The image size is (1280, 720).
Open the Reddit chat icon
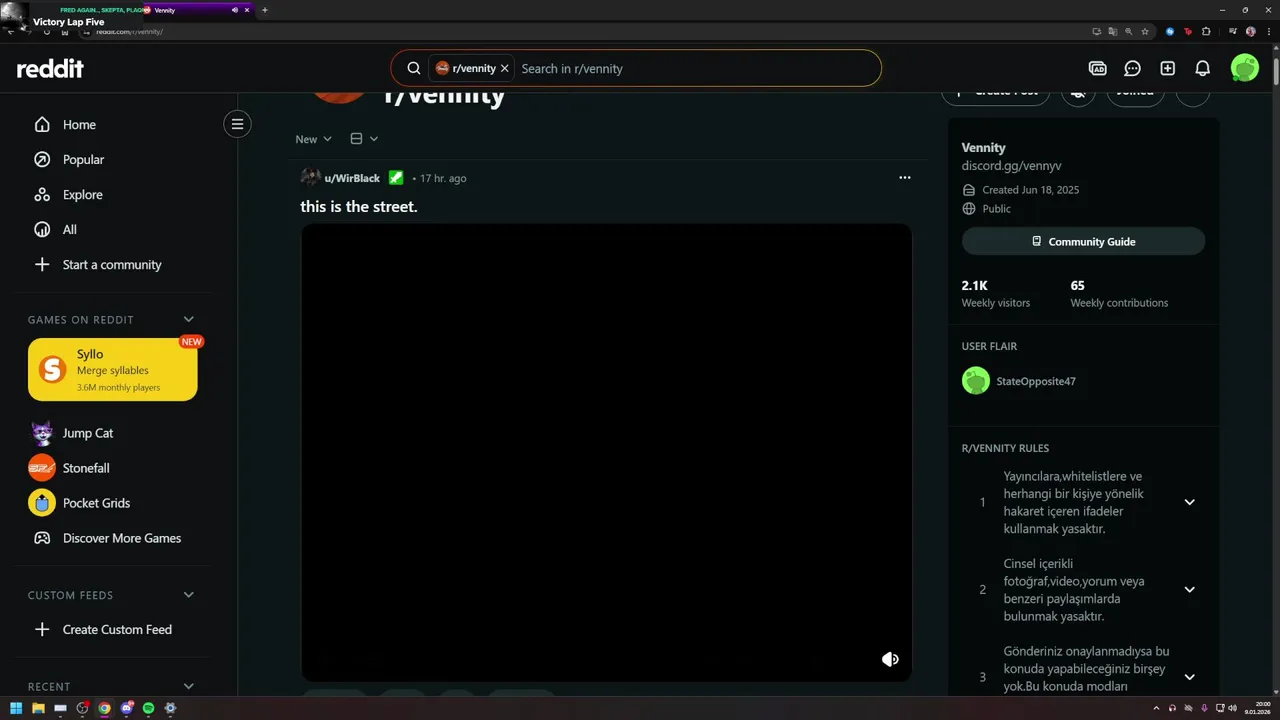[x=1132, y=68]
